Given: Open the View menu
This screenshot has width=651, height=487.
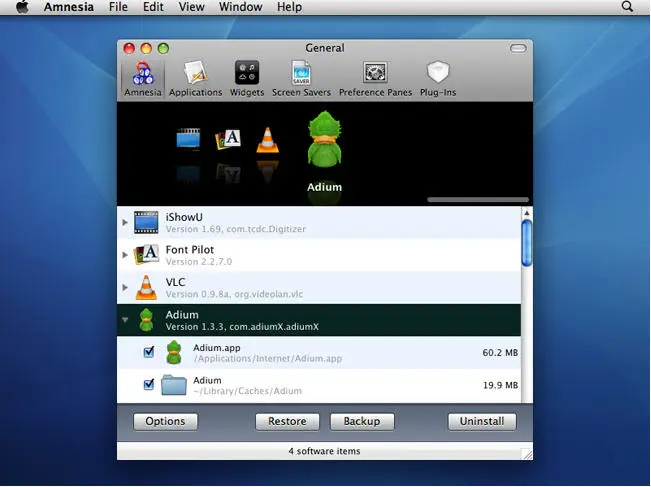Looking at the screenshot, I should [191, 7].
